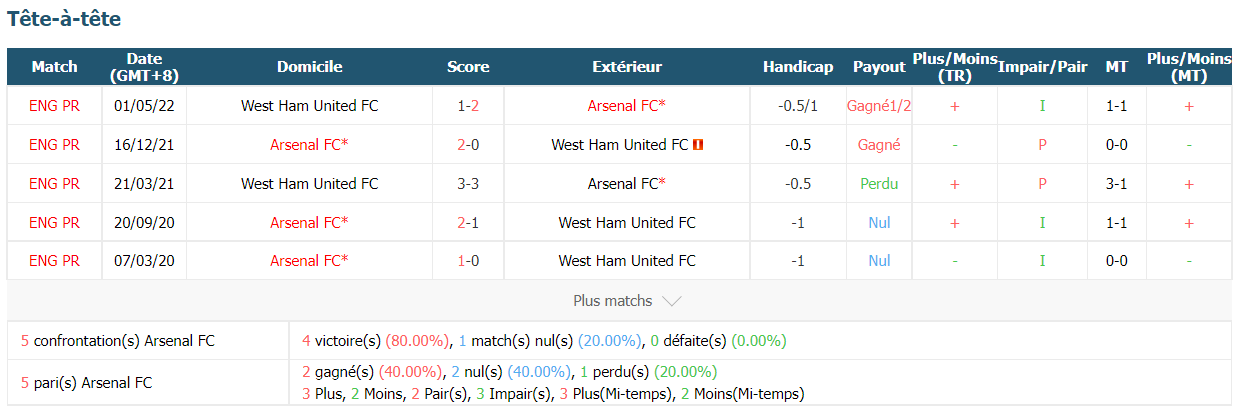
Task: Select Arsenal FC away team in the 21/03/21 row
Action: (x=627, y=183)
